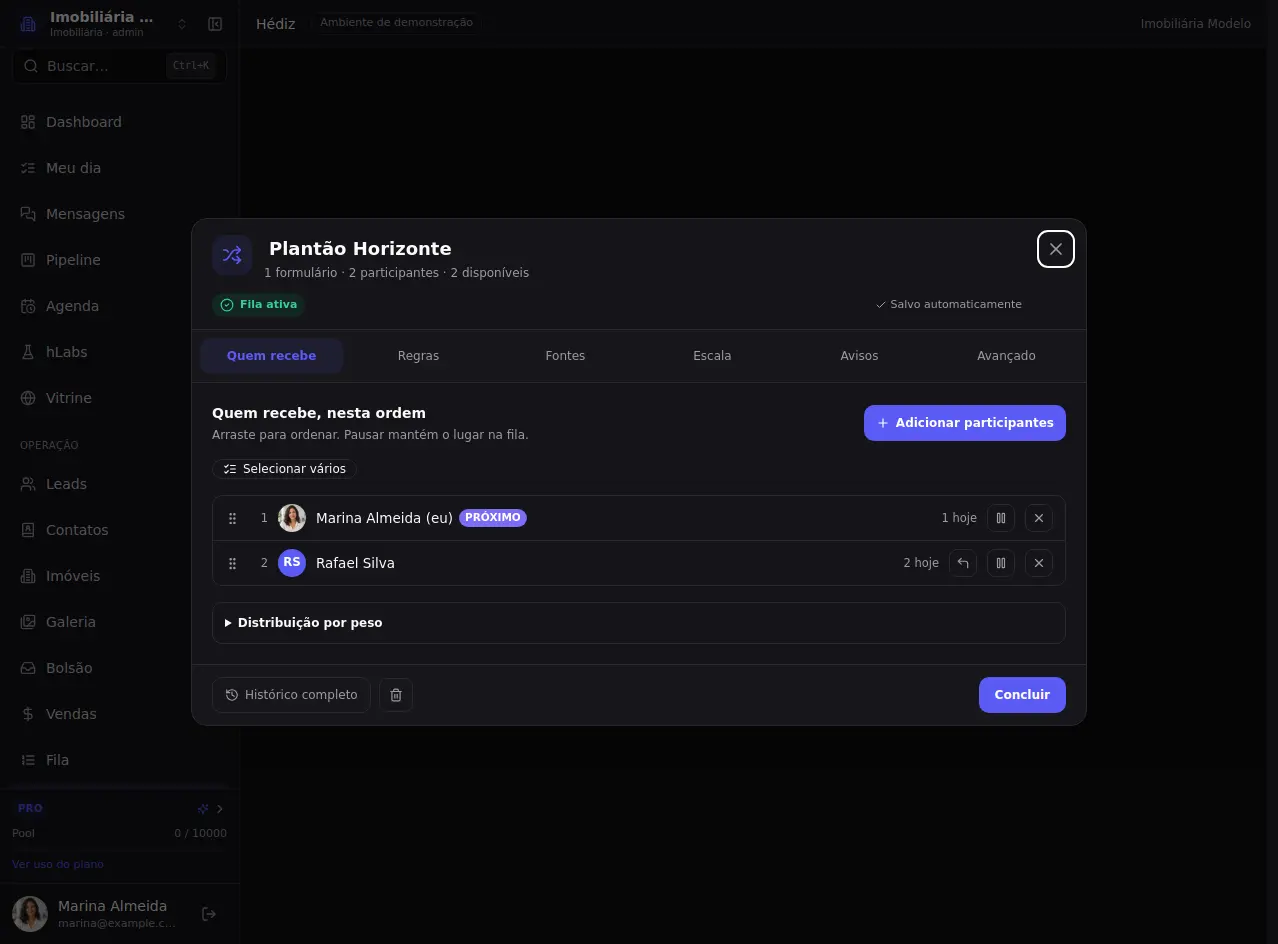Open the Fontes tab
Viewport: 1278px width, 944px height.
[x=565, y=356]
